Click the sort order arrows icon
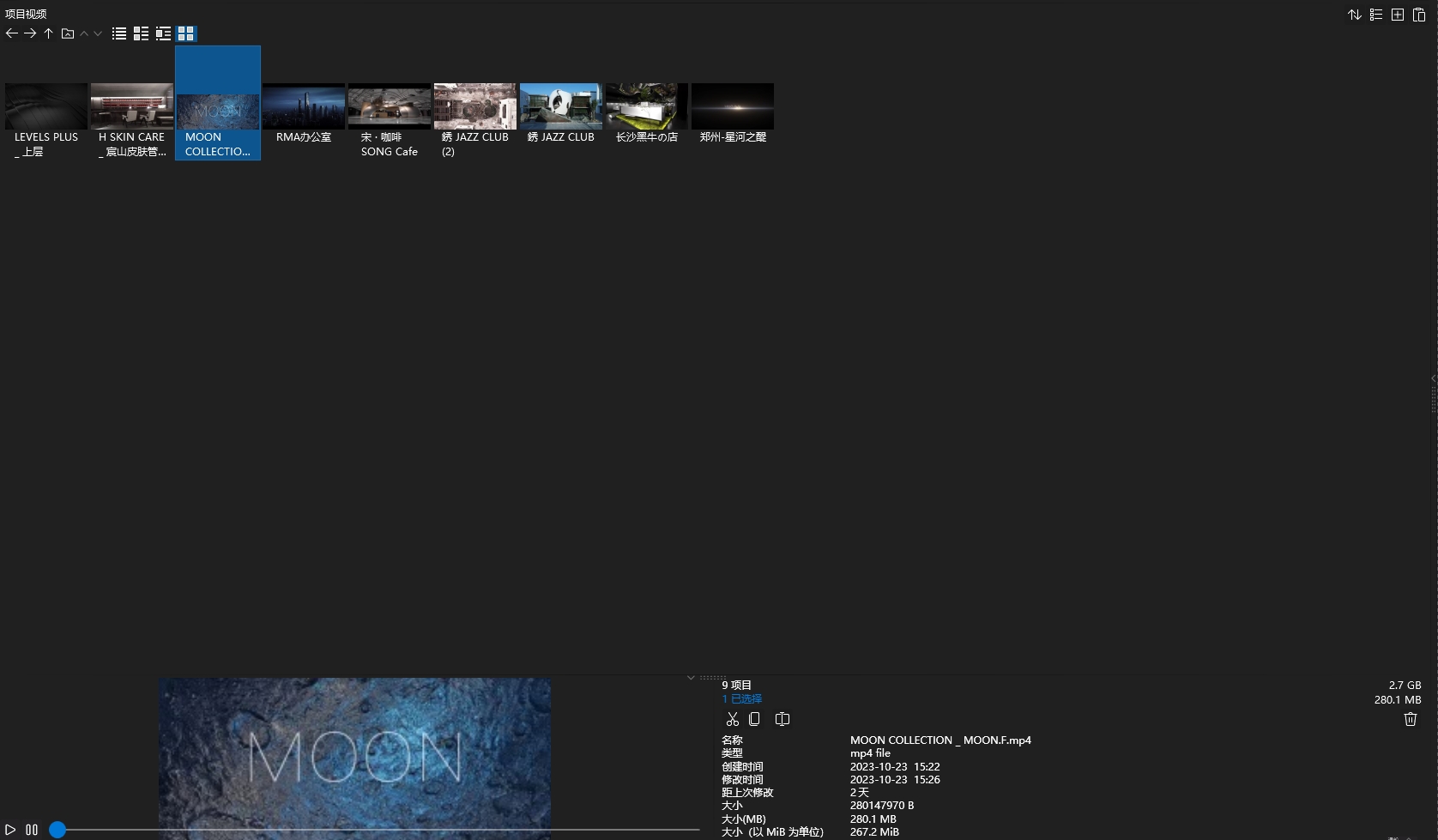Screen dimensions: 1438x840 (1355, 15)
